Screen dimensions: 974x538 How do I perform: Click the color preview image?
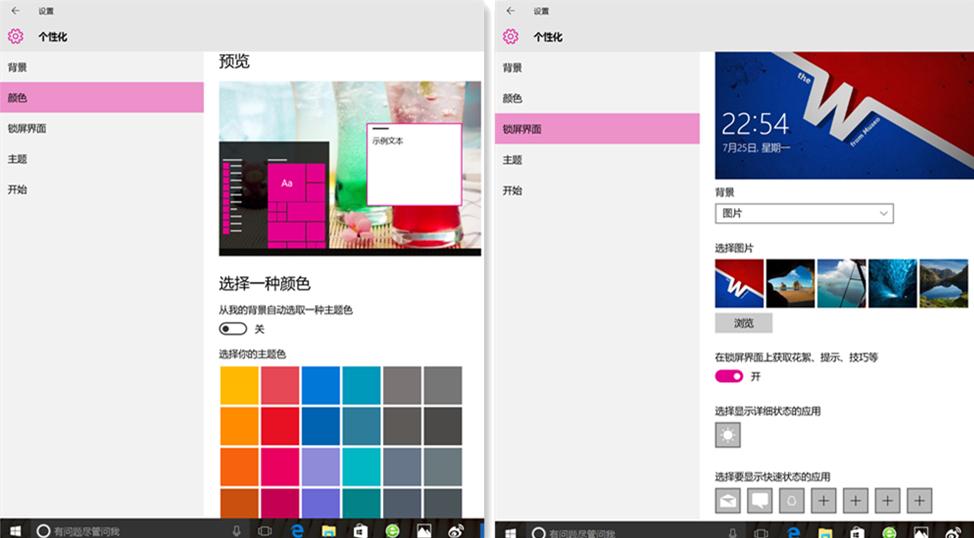pyautogui.click(x=350, y=168)
